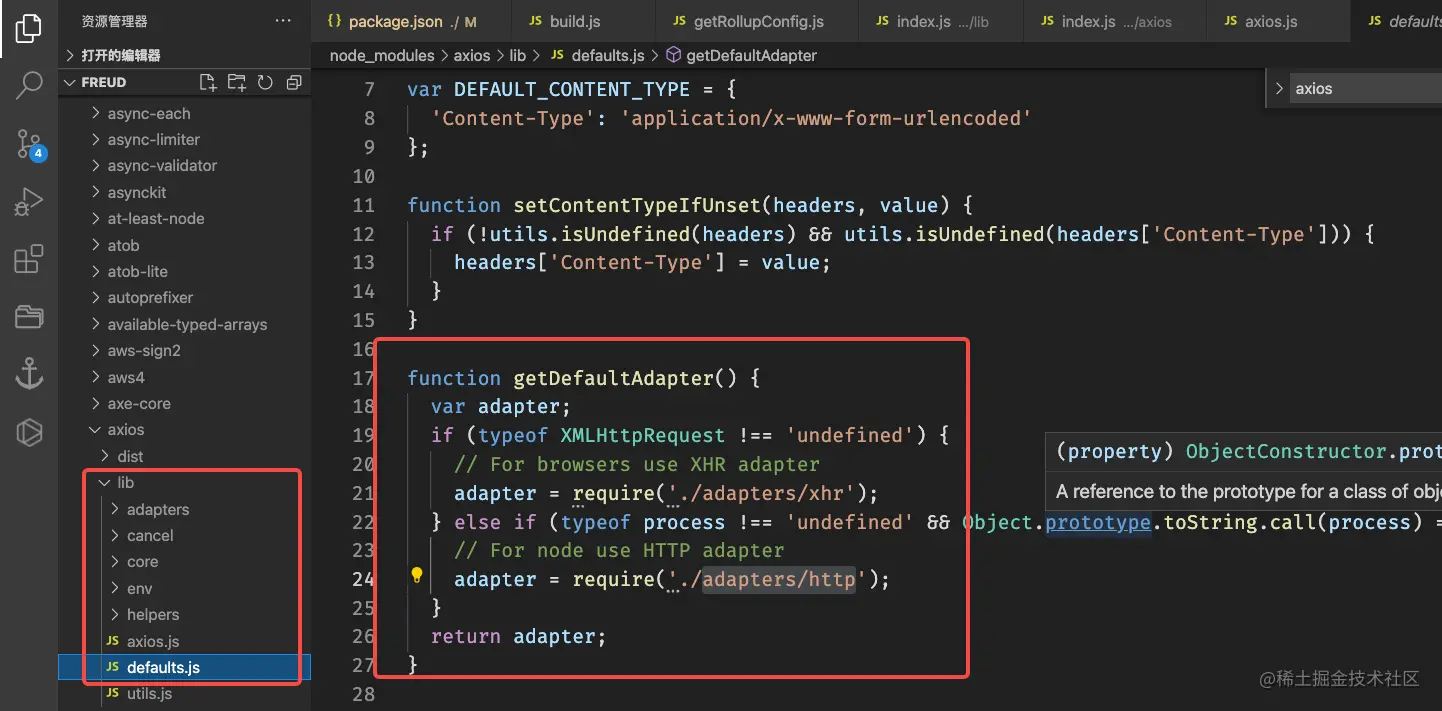The width and height of the screenshot is (1442, 711).
Task: Click the 资源管理器 panel title
Action: pyautogui.click(x=114, y=21)
